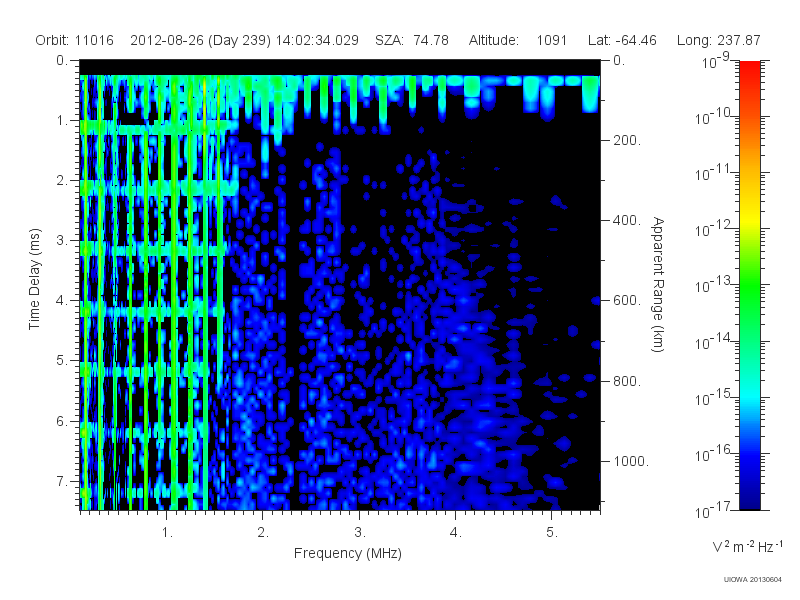
Task: Click the "Orbit: 11016" header text
Action: 74,40
